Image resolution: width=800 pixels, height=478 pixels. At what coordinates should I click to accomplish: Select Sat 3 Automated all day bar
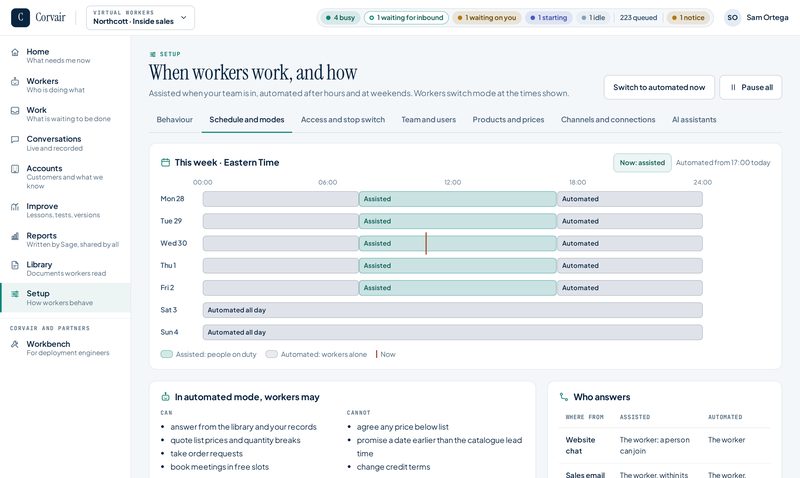tap(453, 310)
